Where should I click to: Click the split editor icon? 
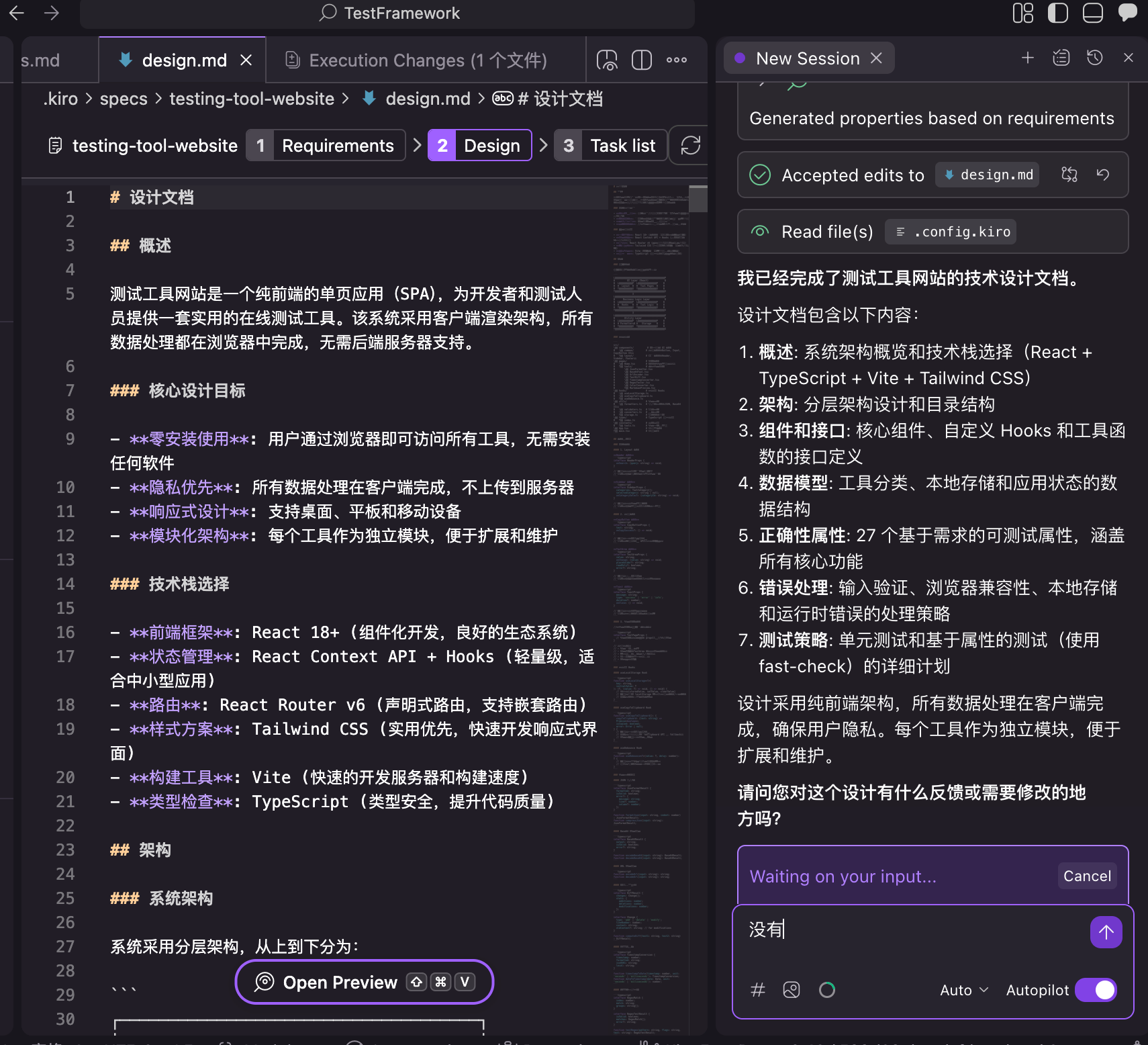tap(641, 60)
